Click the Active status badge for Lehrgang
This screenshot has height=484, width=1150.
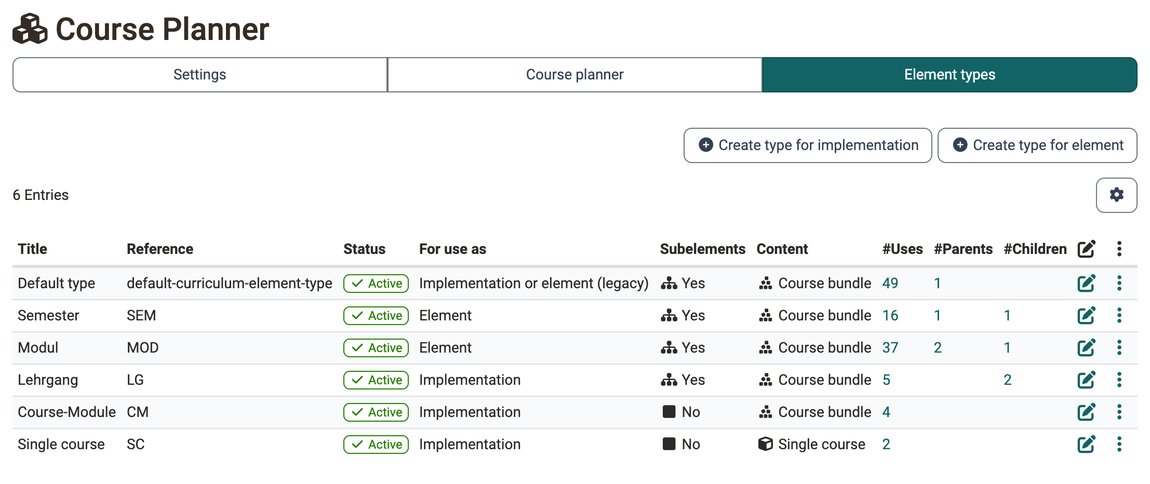pos(376,380)
